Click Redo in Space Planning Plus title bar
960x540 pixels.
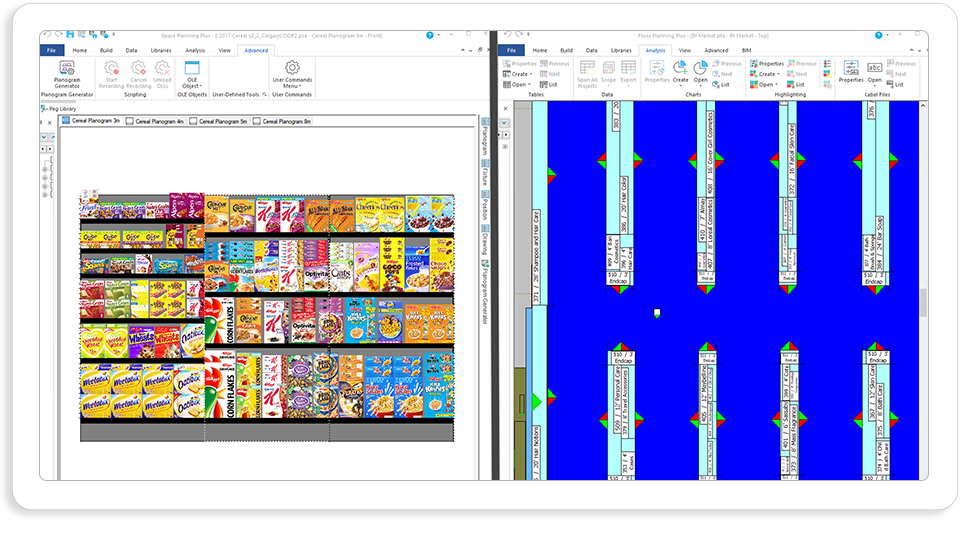coord(59,35)
